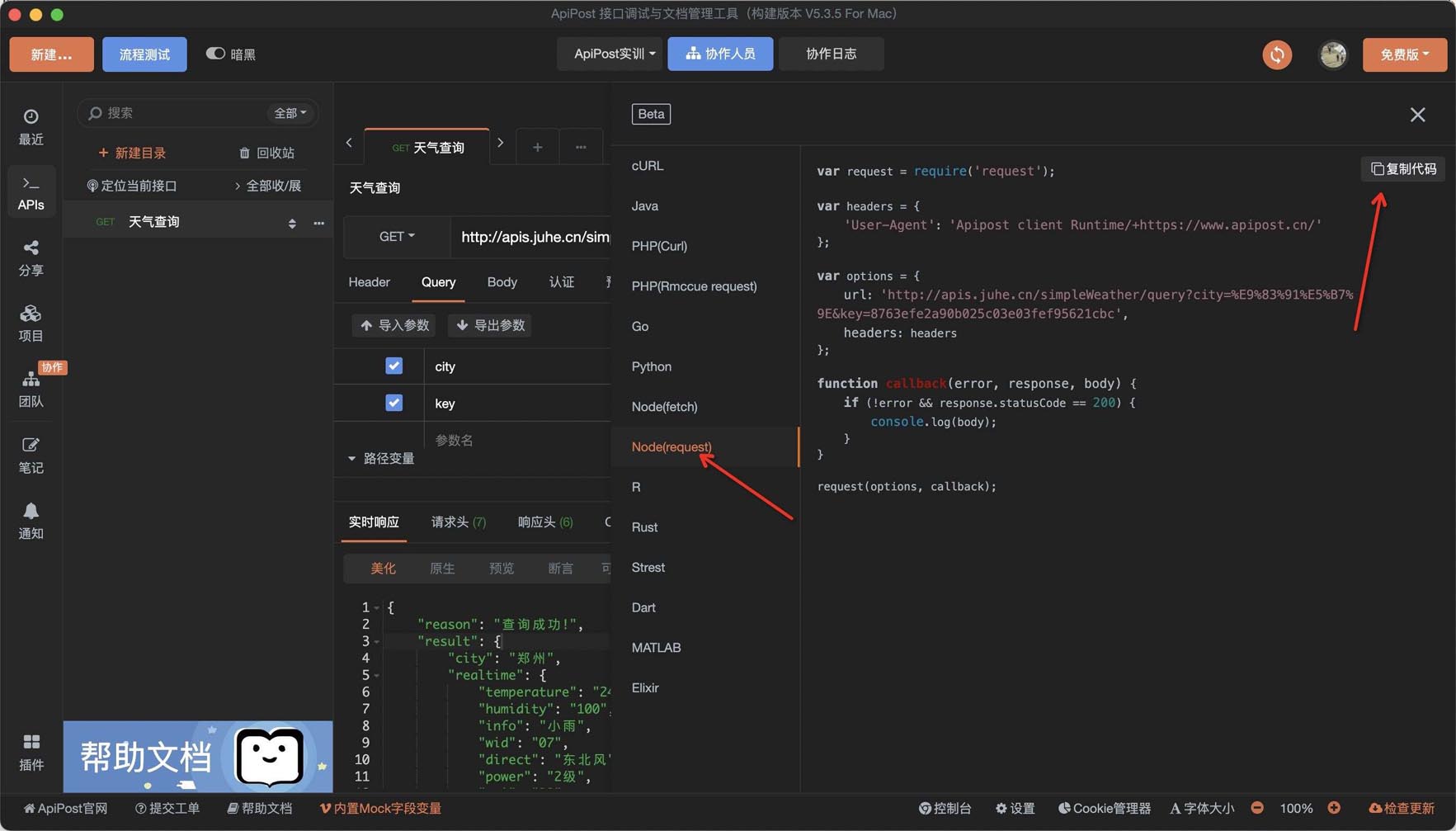Collapse the realtime fold arrow on line 5
Image resolution: width=1456 pixels, height=831 pixels.
(x=377, y=675)
